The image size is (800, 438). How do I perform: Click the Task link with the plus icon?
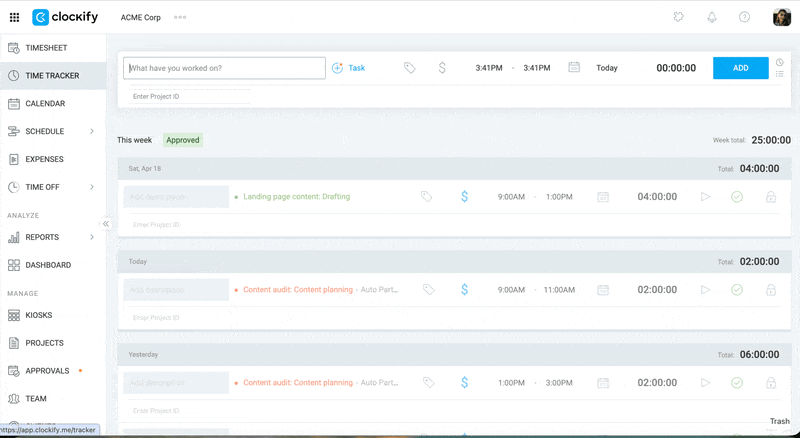pyautogui.click(x=349, y=68)
